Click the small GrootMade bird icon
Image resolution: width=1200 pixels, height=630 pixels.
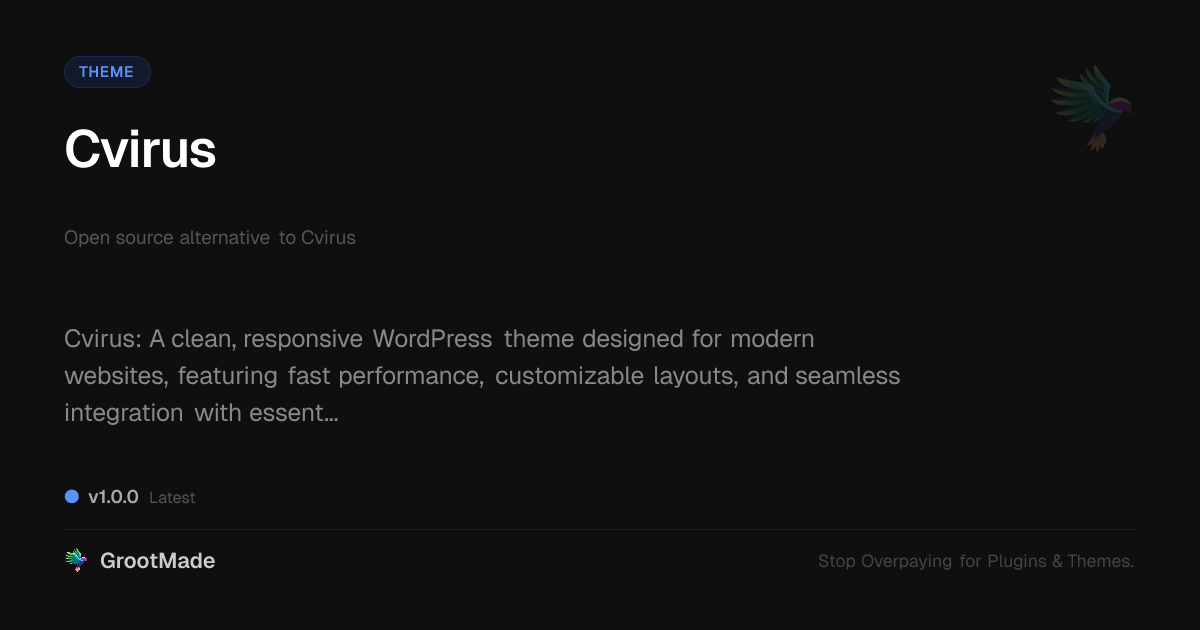click(76, 561)
